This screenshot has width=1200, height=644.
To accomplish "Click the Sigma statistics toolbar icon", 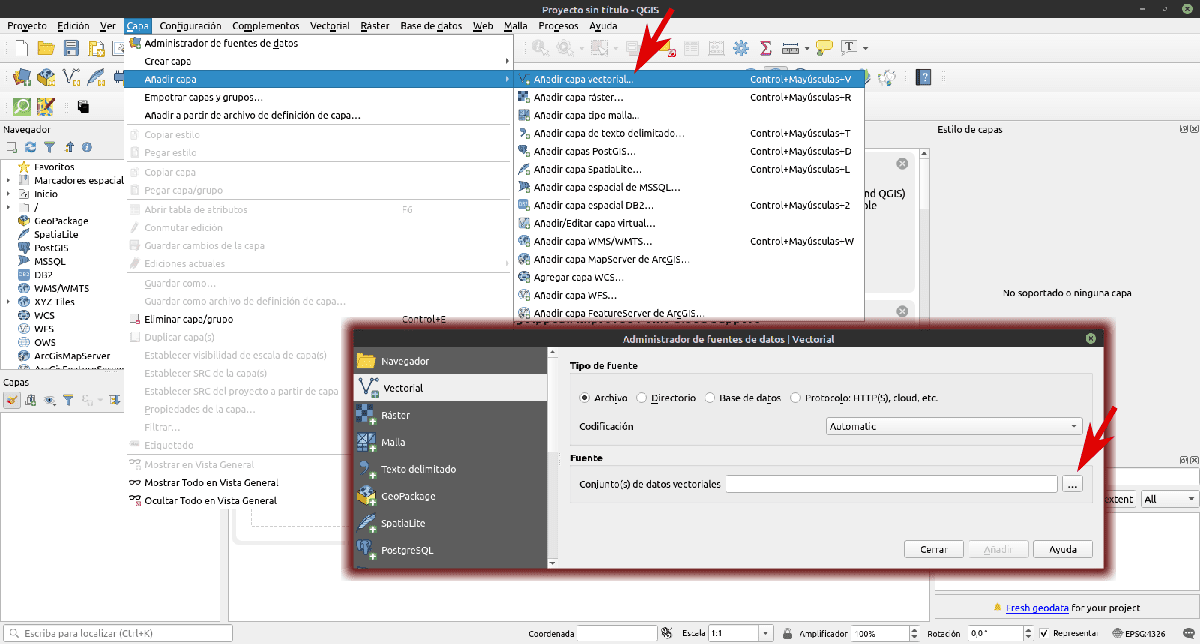I will click(x=765, y=48).
